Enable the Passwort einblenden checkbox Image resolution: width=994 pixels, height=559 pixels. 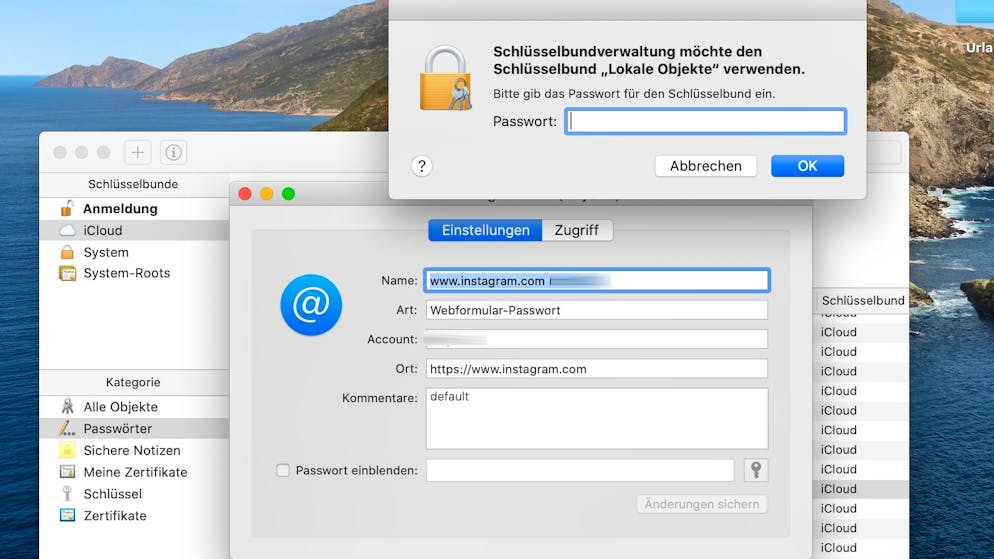(283, 470)
